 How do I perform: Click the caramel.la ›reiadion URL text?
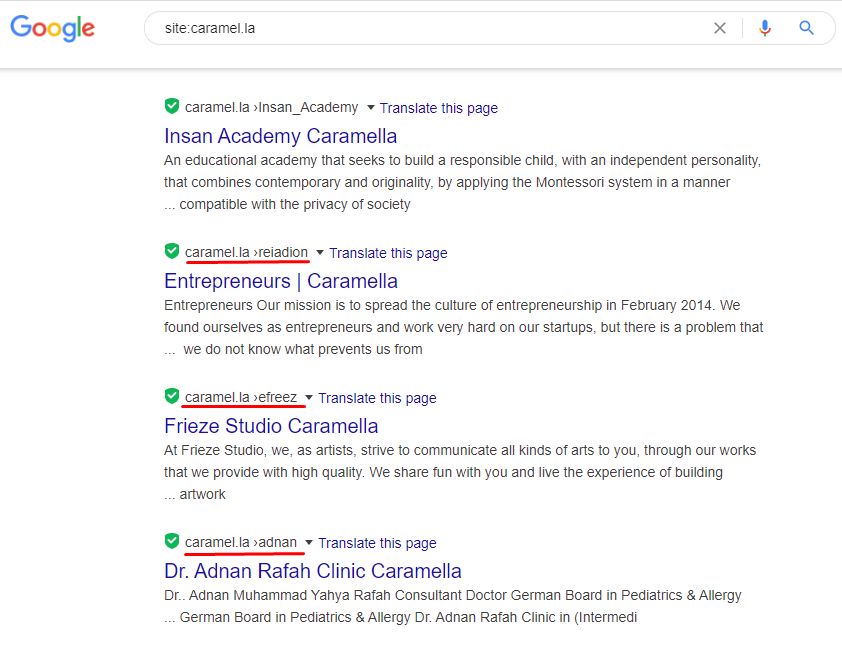[246, 252]
